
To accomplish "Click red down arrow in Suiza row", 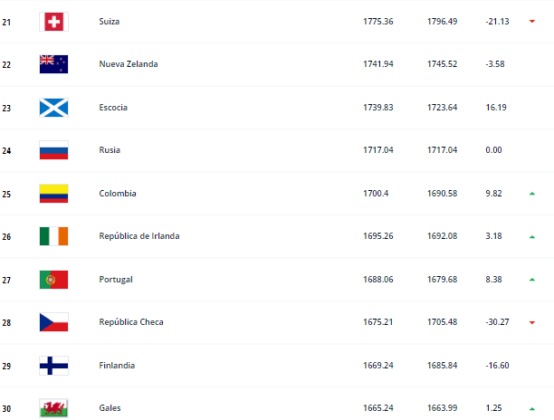I will coord(532,22).
